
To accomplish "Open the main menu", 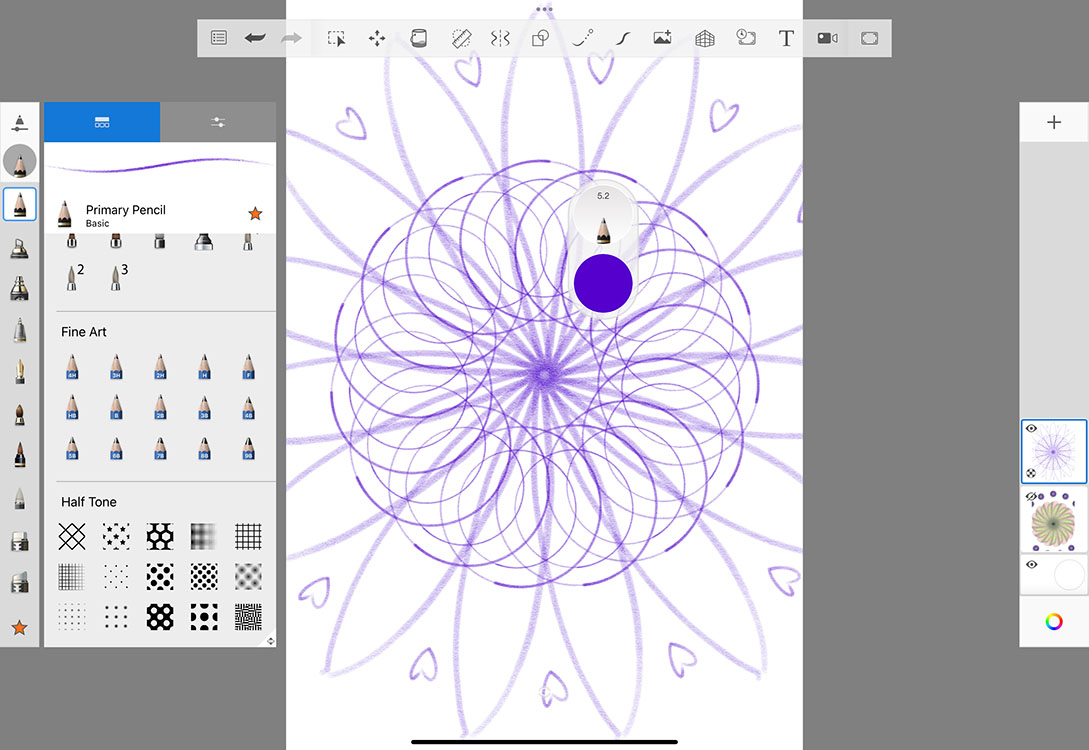I will (218, 38).
